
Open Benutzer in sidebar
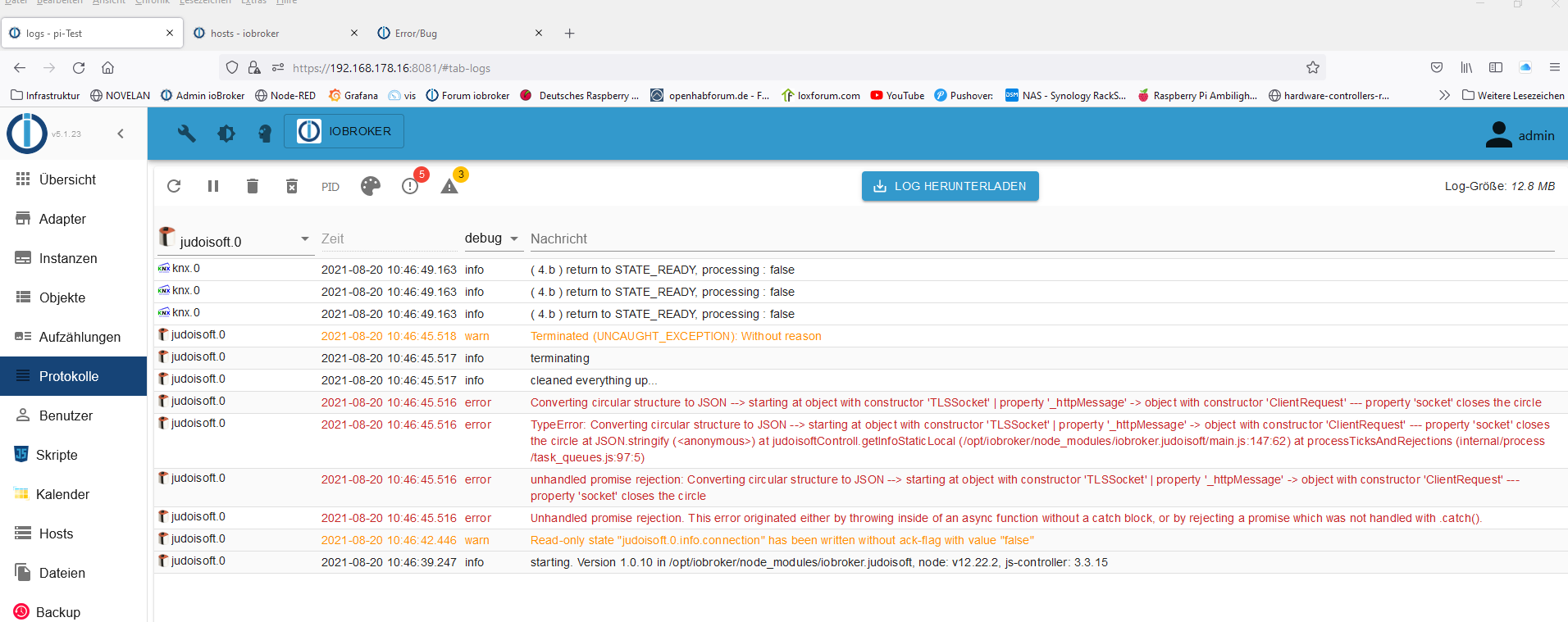[x=74, y=415]
